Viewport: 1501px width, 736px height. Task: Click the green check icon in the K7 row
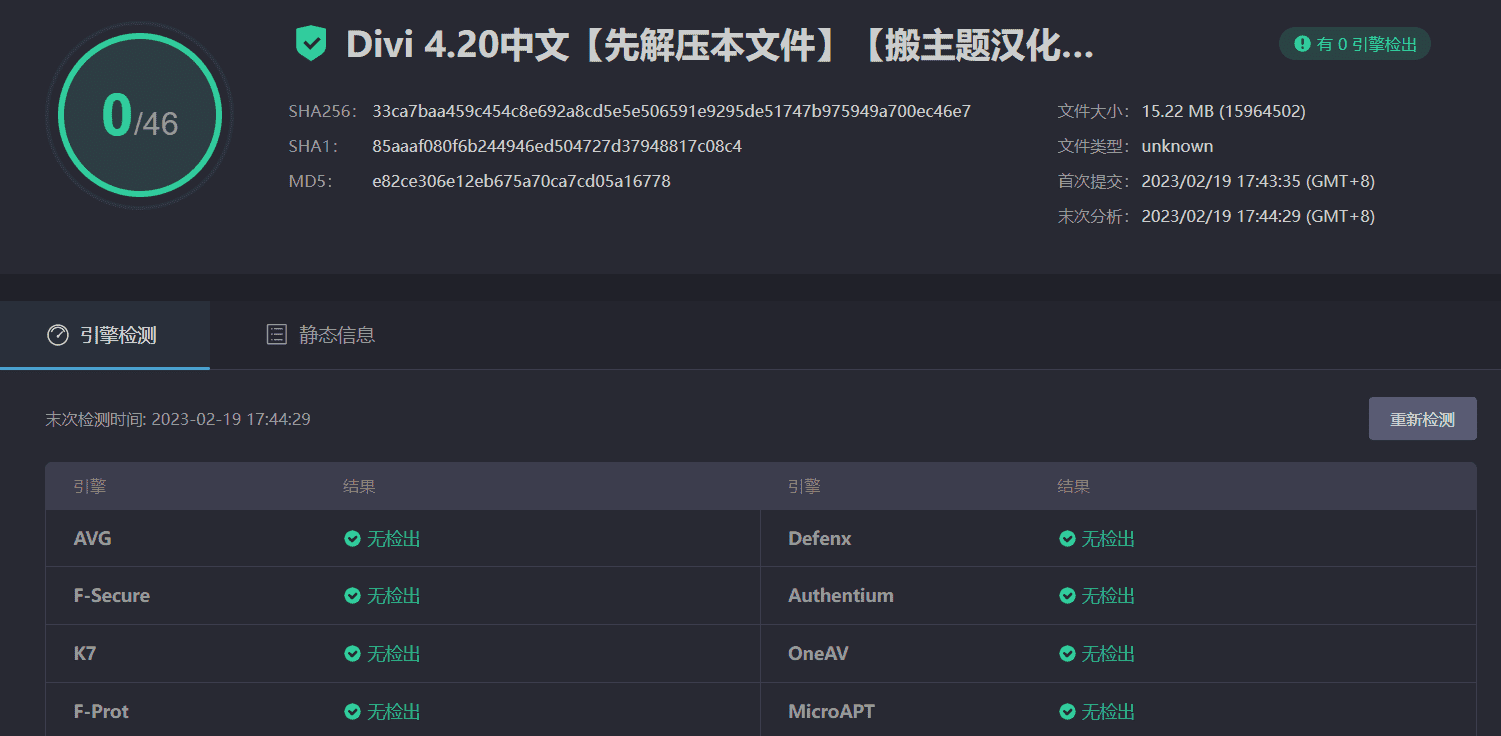(x=352, y=654)
